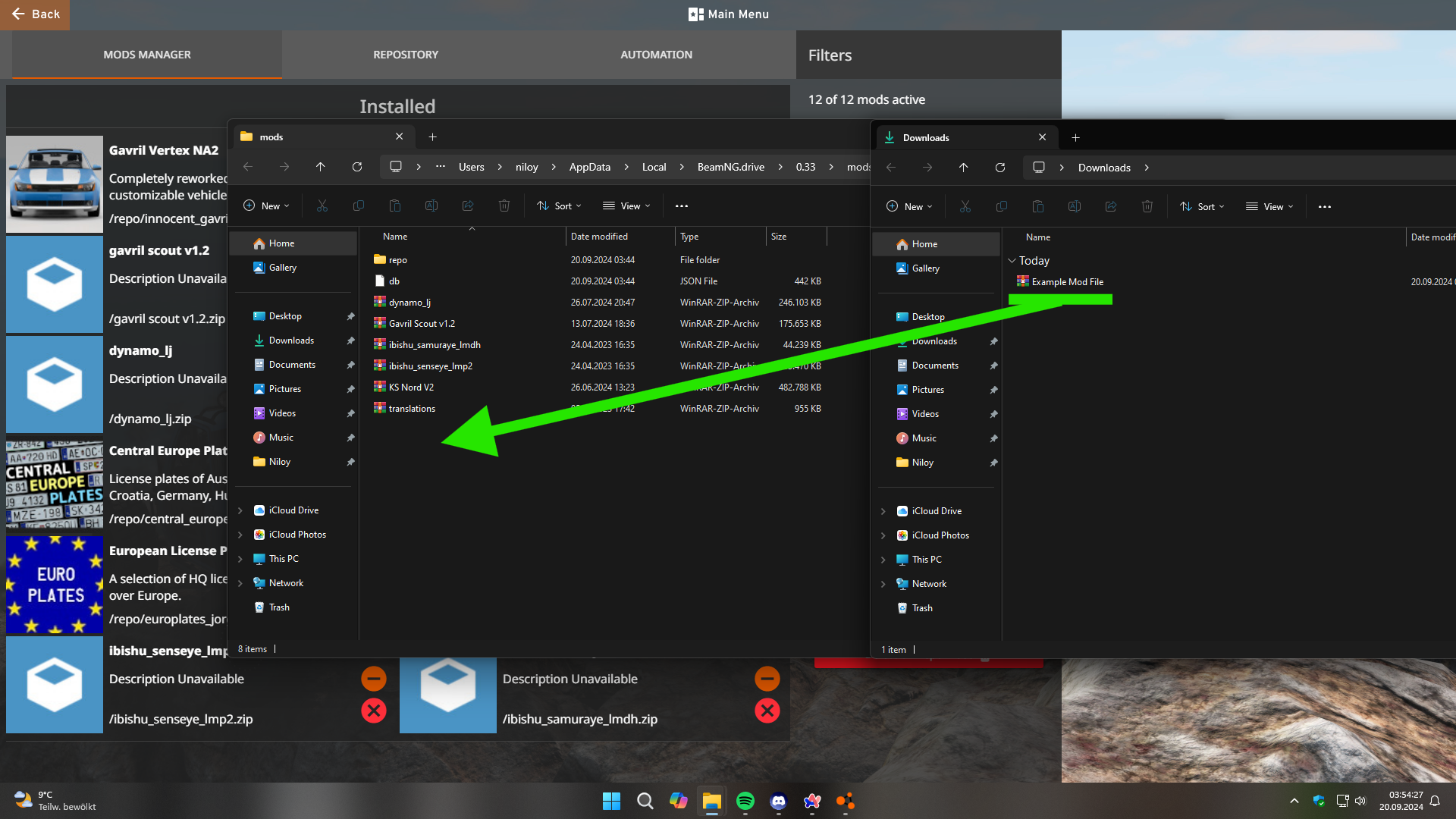Click the Back button
This screenshot has width=1456, height=819.
tap(35, 14)
